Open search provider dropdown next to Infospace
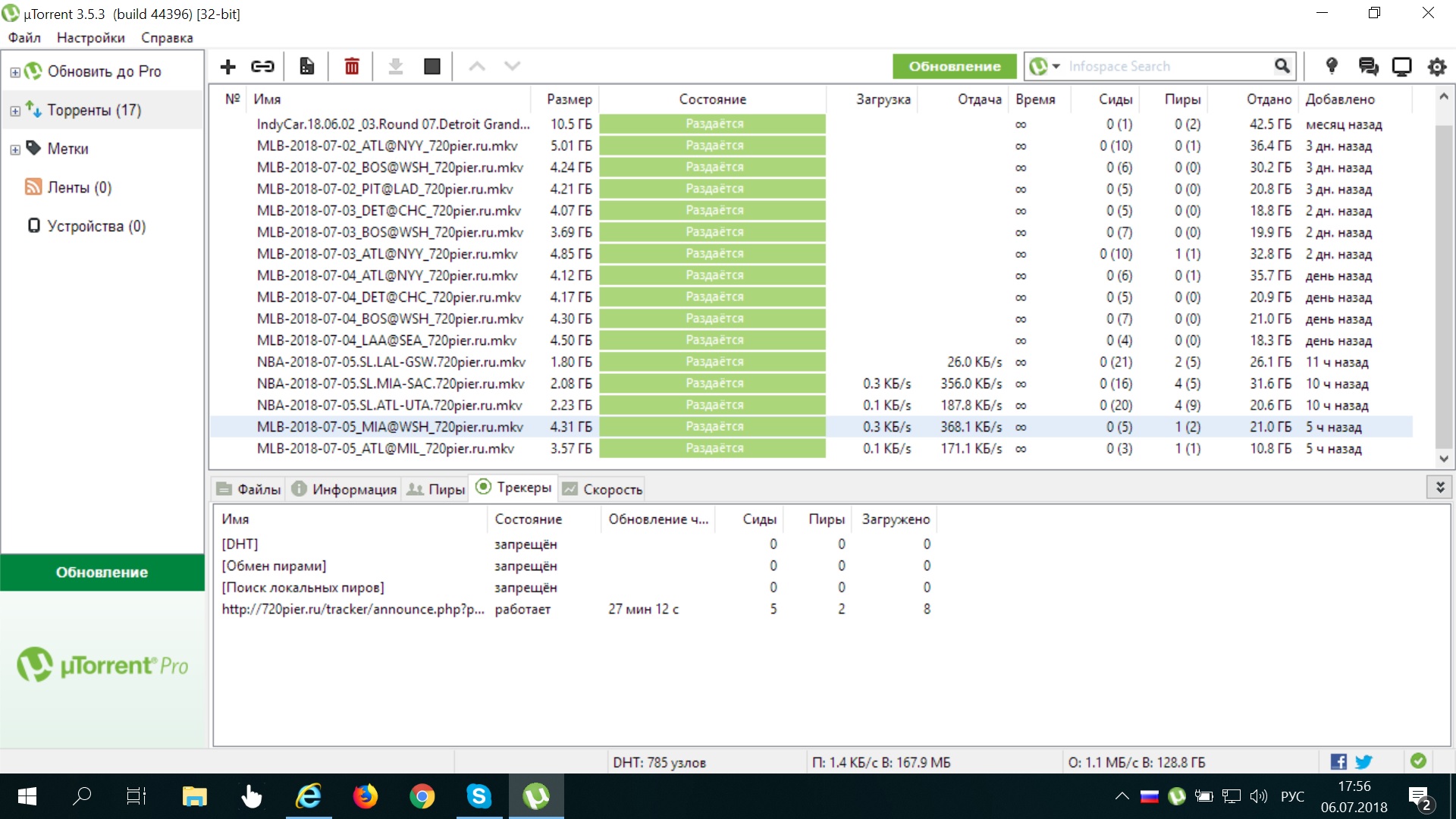Screen dimensions: 1456x819 tap(1056, 67)
